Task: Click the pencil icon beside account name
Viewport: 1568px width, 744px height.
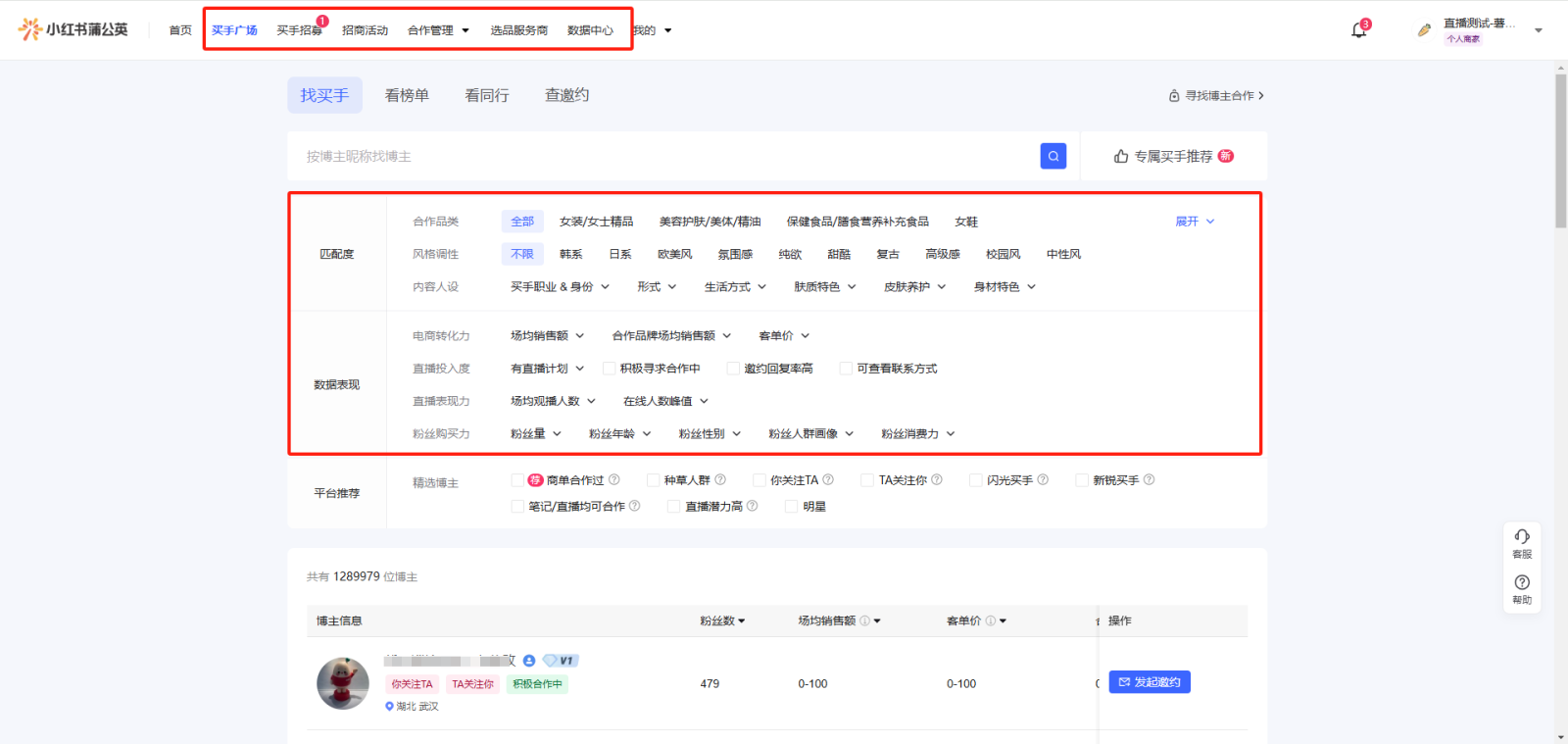Action: (1424, 30)
